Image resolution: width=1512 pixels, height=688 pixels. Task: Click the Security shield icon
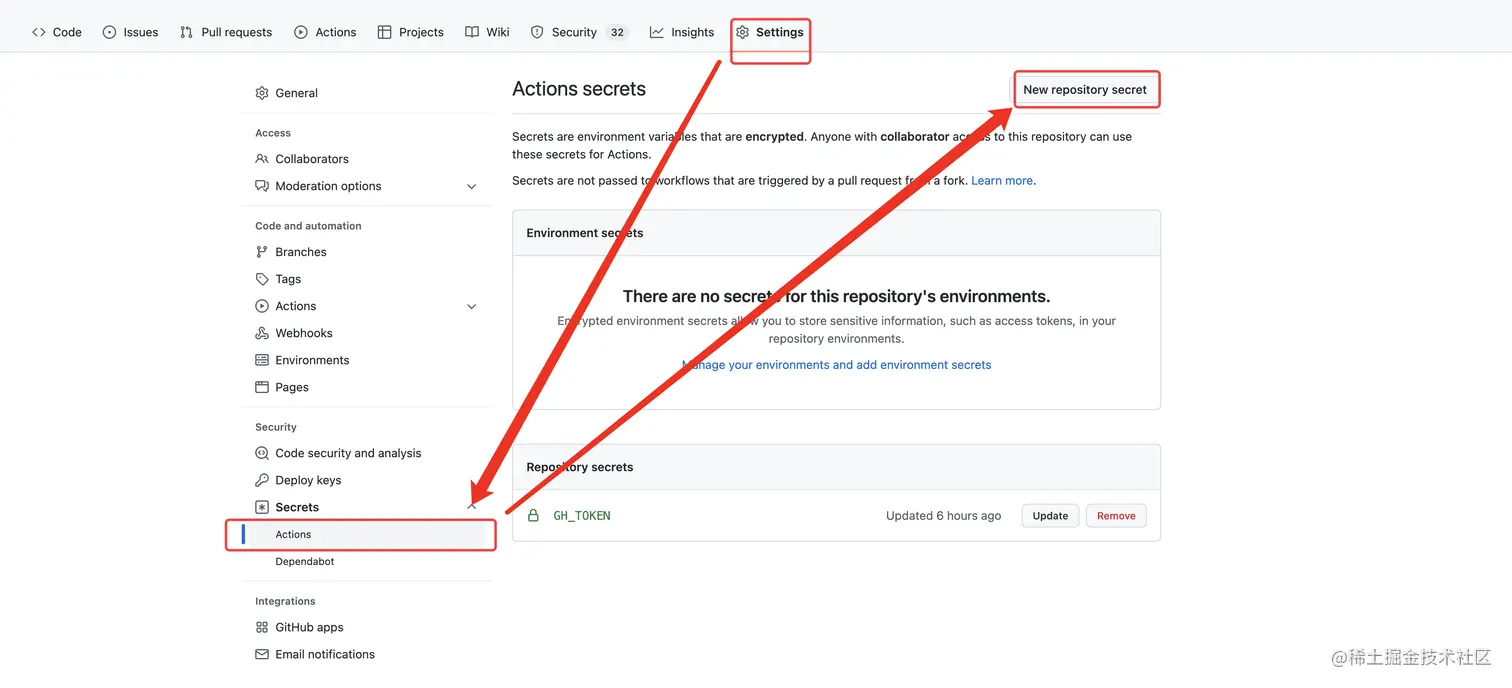click(x=537, y=32)
